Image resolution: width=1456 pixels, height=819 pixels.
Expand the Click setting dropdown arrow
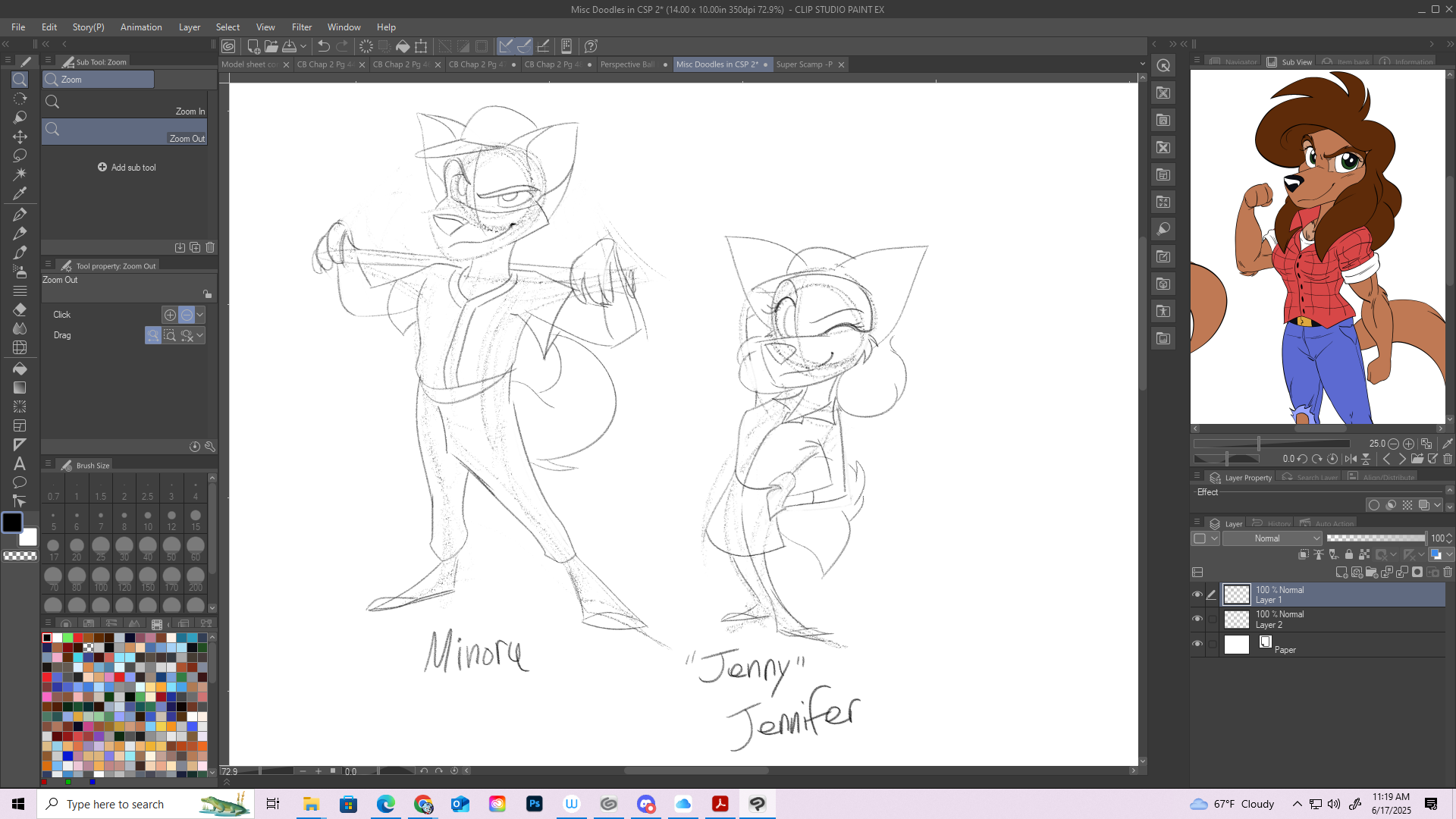click(x=200, y=315)
